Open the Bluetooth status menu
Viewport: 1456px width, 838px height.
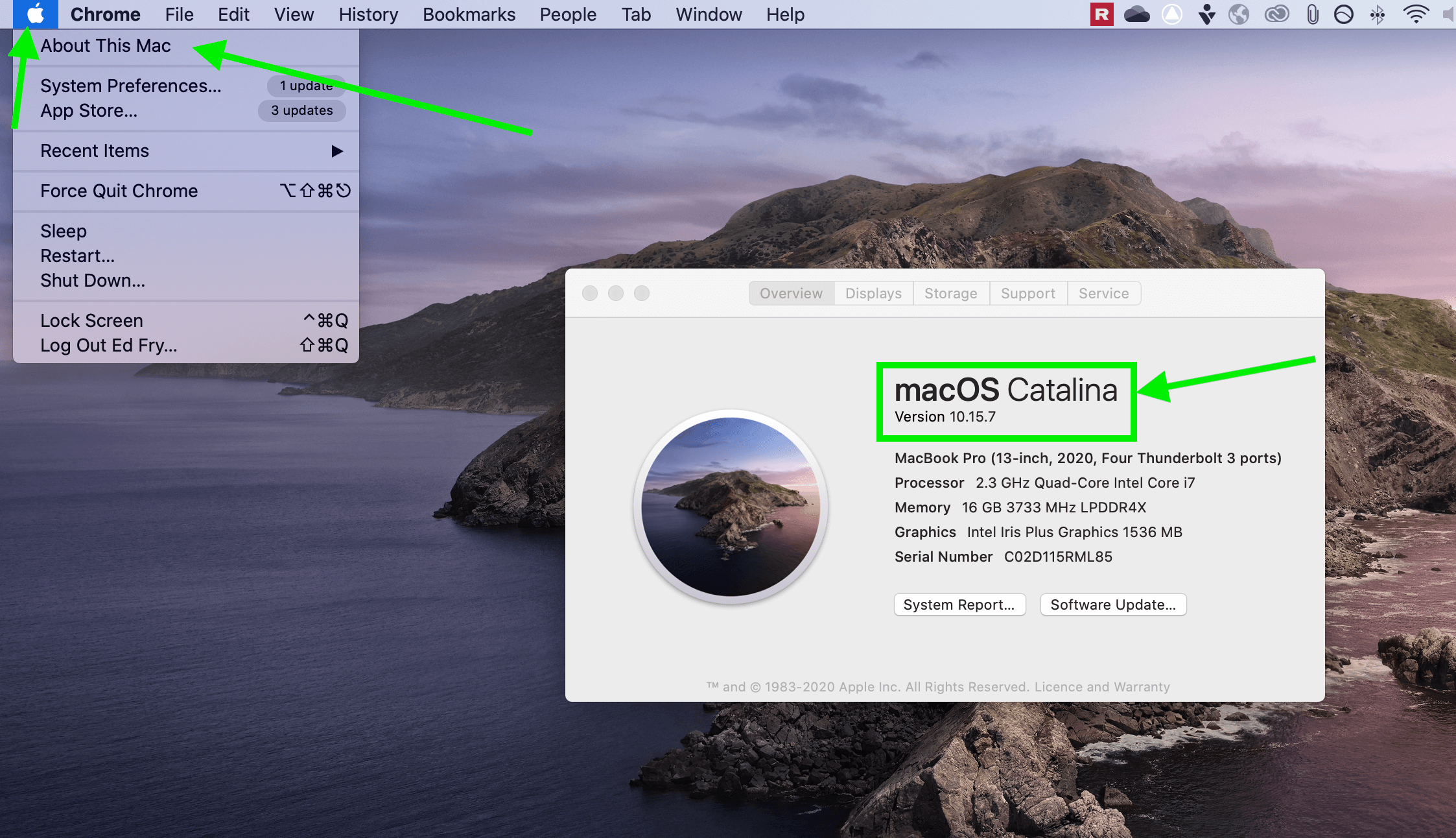[1378, 14]
